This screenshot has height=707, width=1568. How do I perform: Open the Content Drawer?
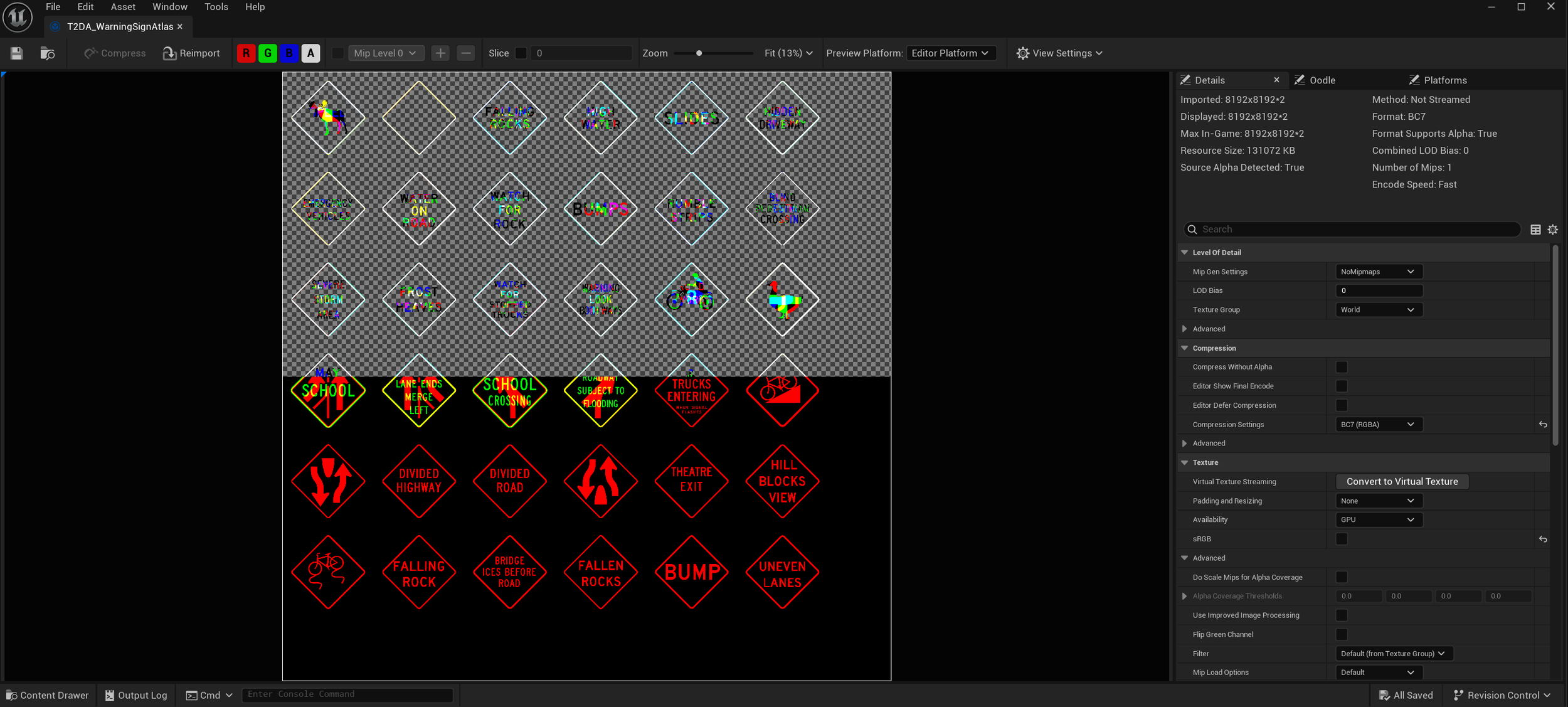point(47,695)
